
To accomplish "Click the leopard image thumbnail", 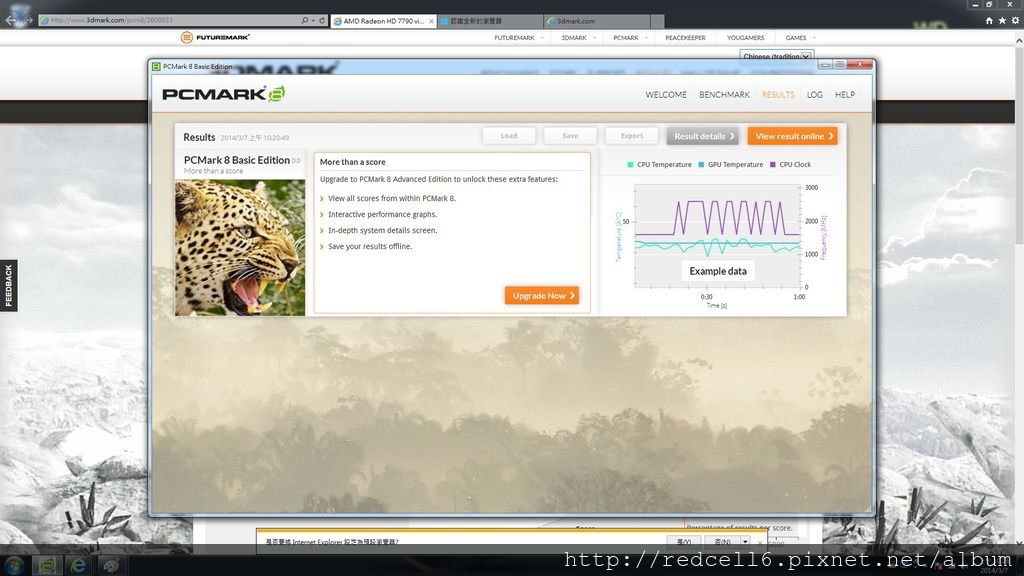I will (240, 248).
